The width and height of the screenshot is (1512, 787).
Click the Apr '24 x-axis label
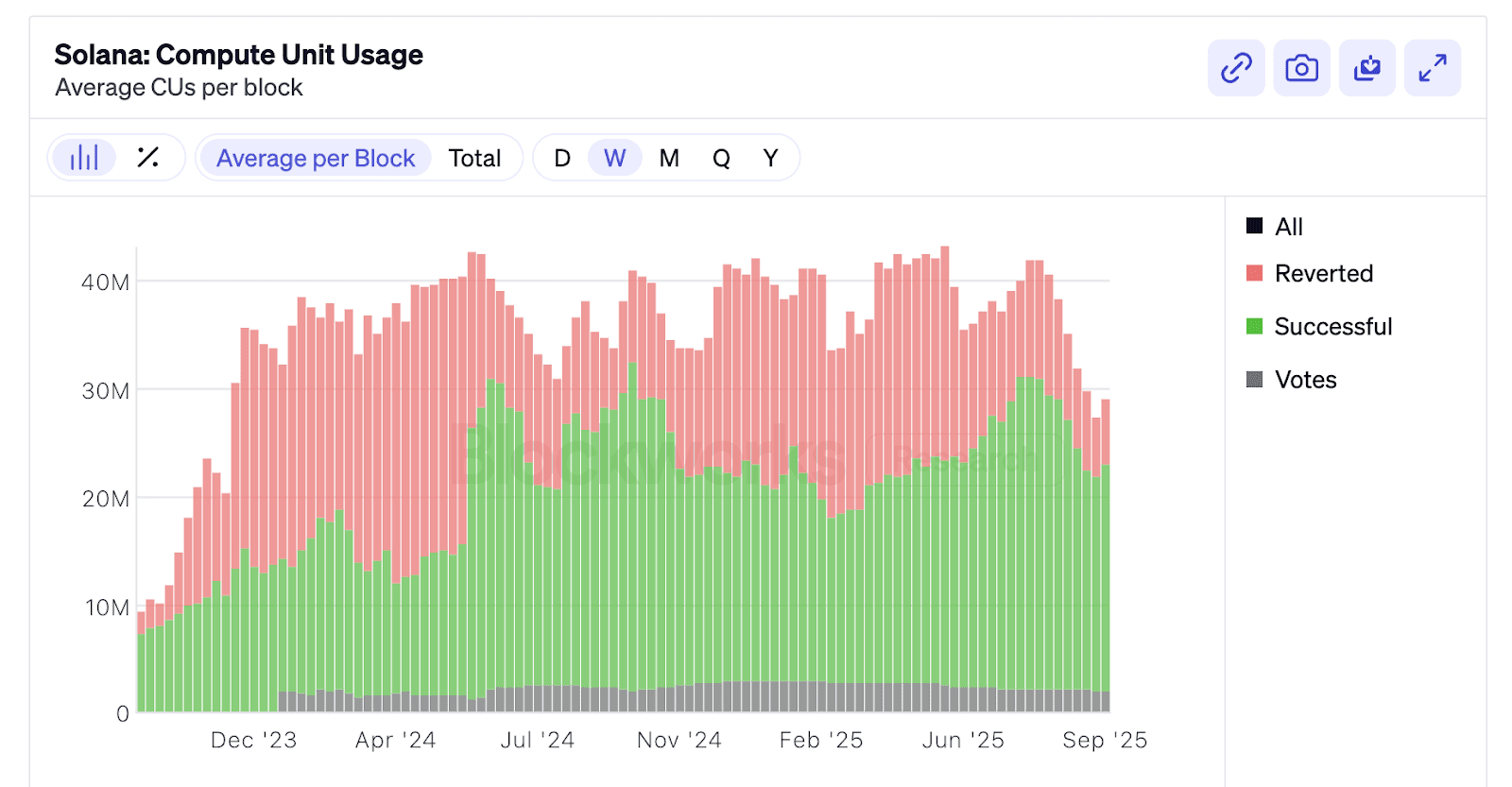tap(396, 740)
